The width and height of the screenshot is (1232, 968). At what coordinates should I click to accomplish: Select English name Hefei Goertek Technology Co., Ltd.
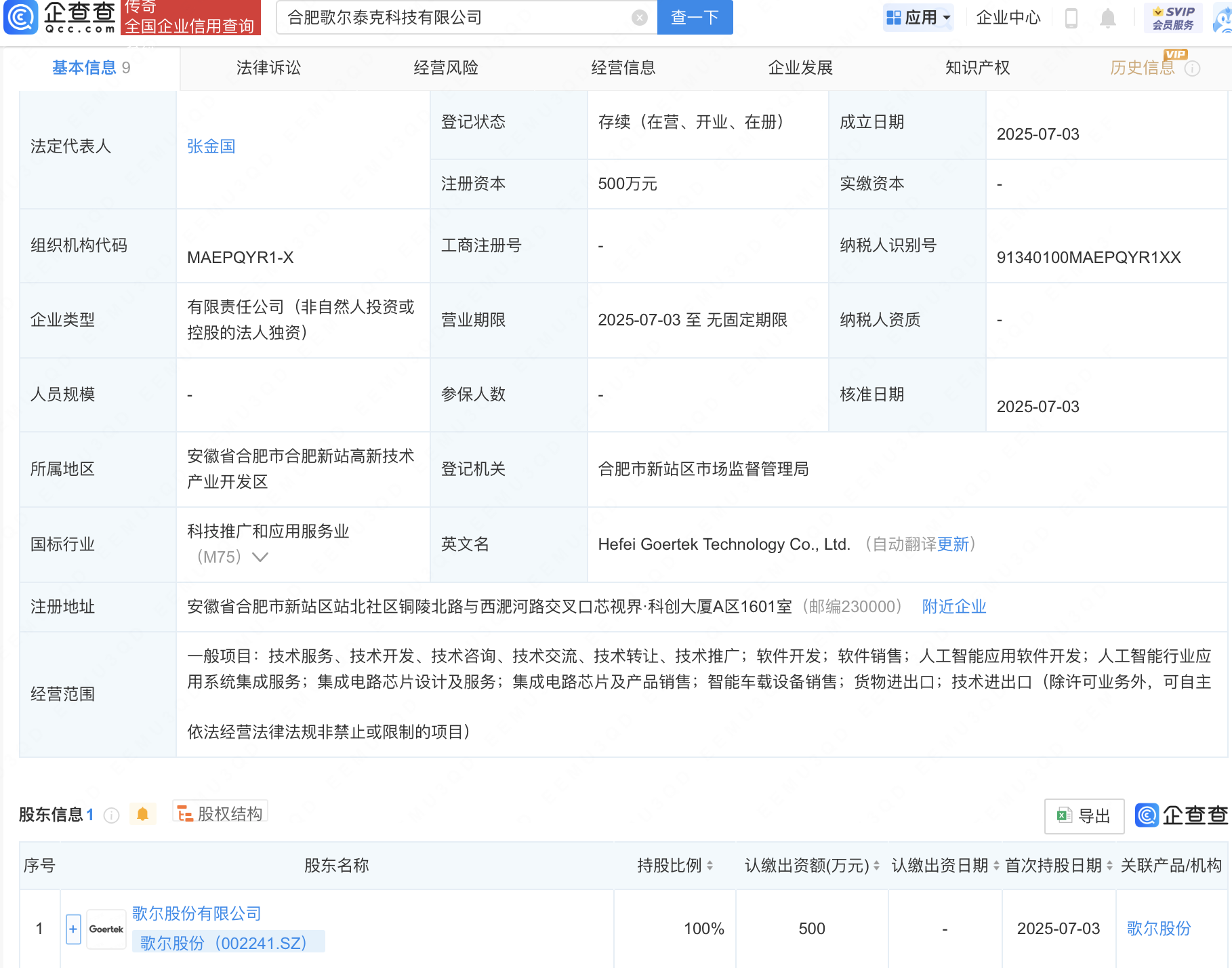pyautogui.click(x=724, y=544)
